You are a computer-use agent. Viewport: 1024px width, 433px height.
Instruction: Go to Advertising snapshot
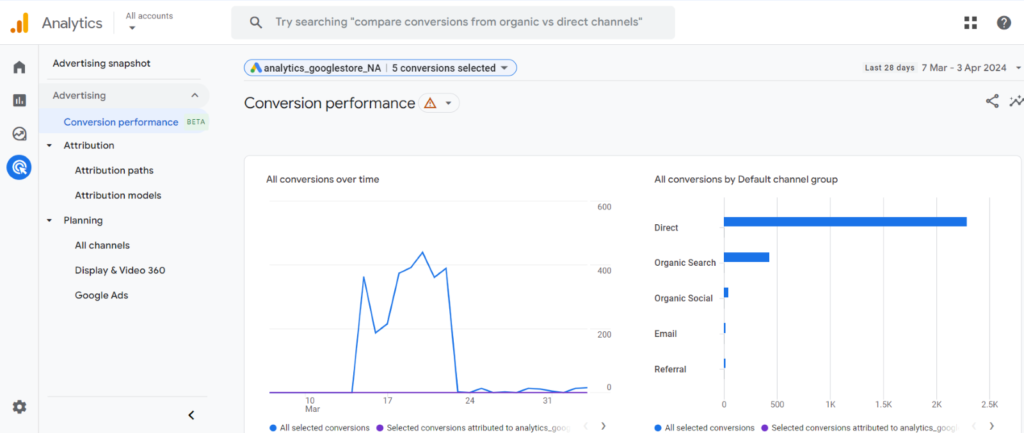(x=101, y=64)
